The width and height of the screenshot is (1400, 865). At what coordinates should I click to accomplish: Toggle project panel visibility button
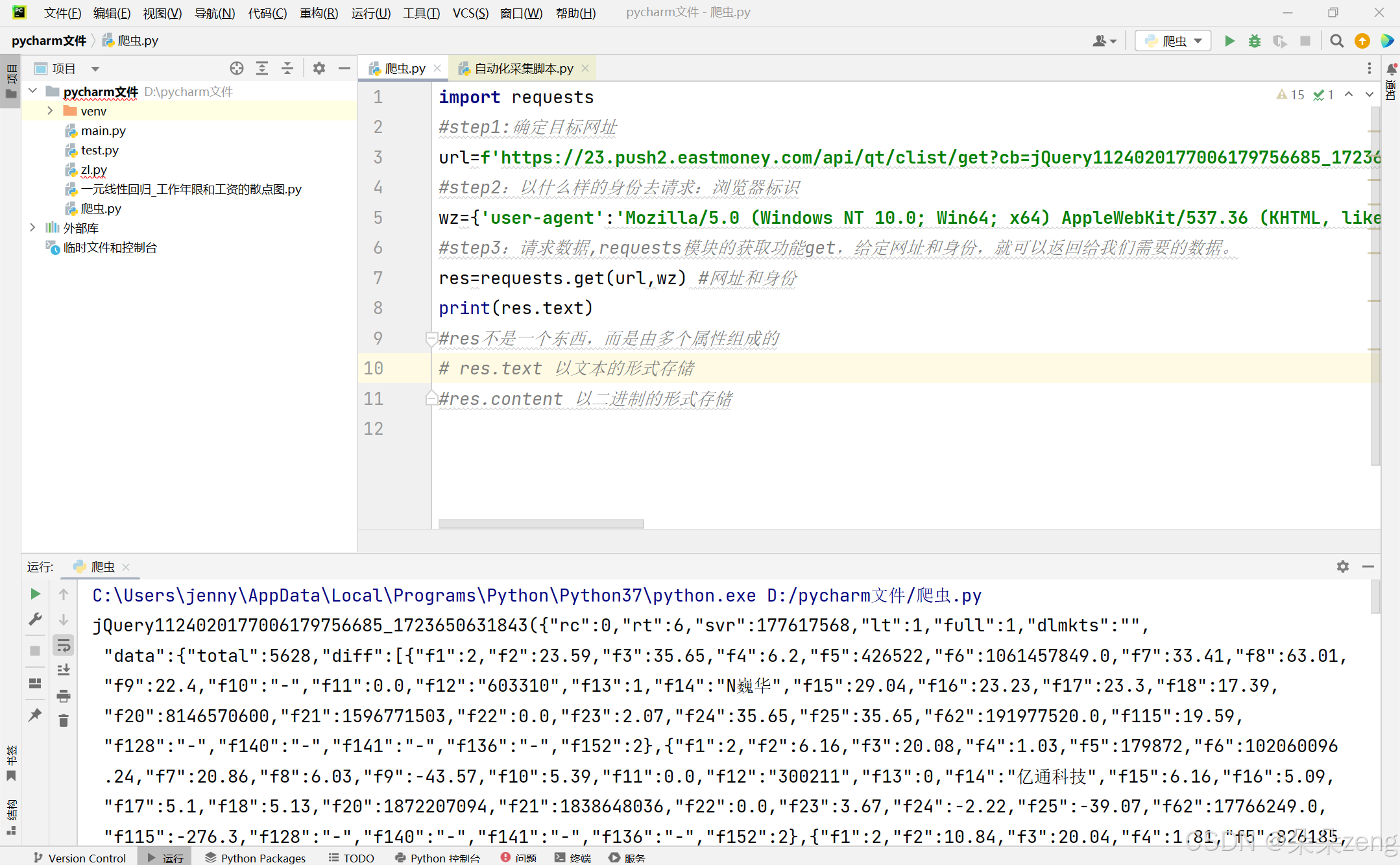pyautogui.click(x=344, y=67)
